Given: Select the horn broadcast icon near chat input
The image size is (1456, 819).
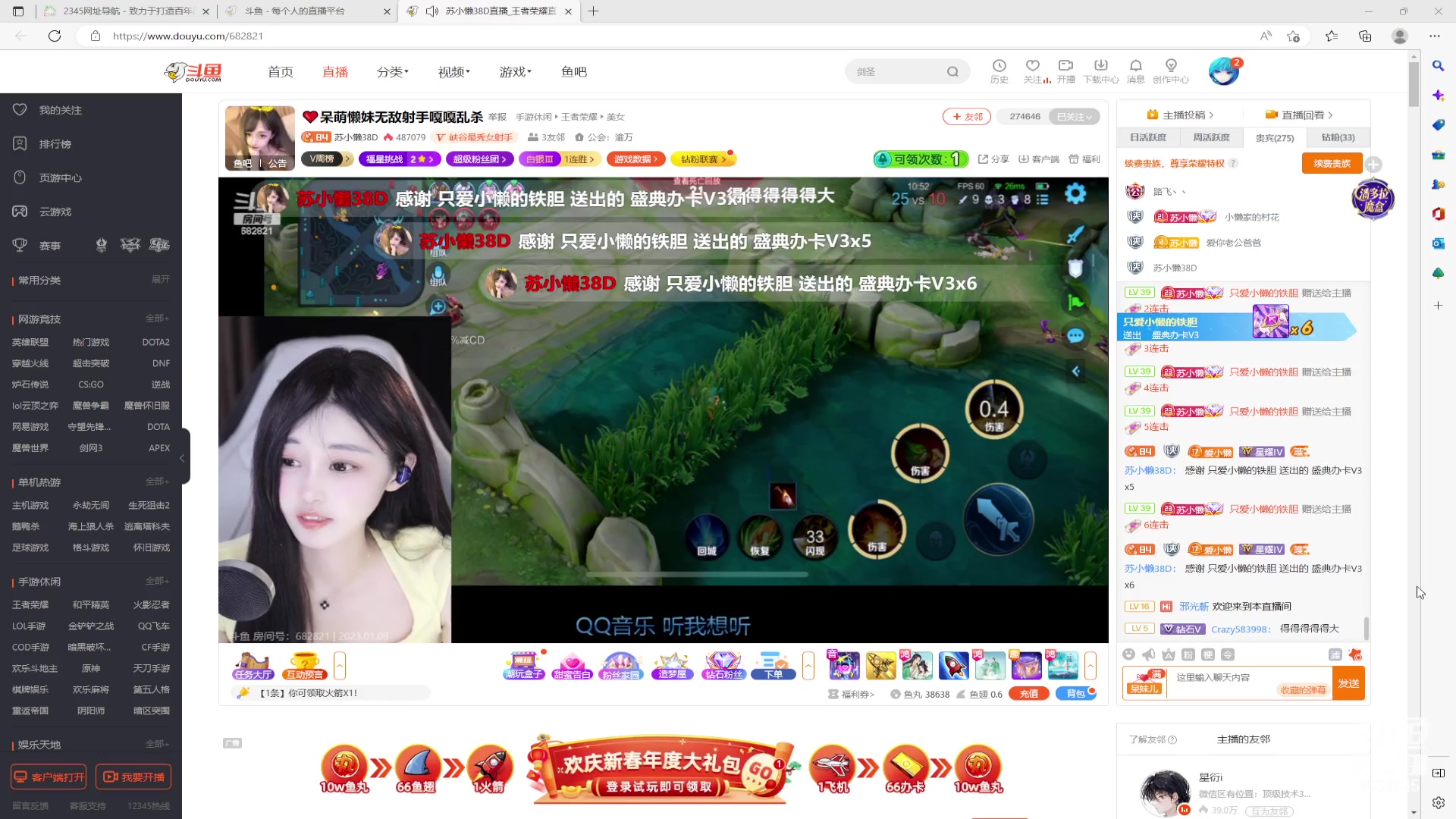Looking at the screenshot, I should [x=1148, y=654].
